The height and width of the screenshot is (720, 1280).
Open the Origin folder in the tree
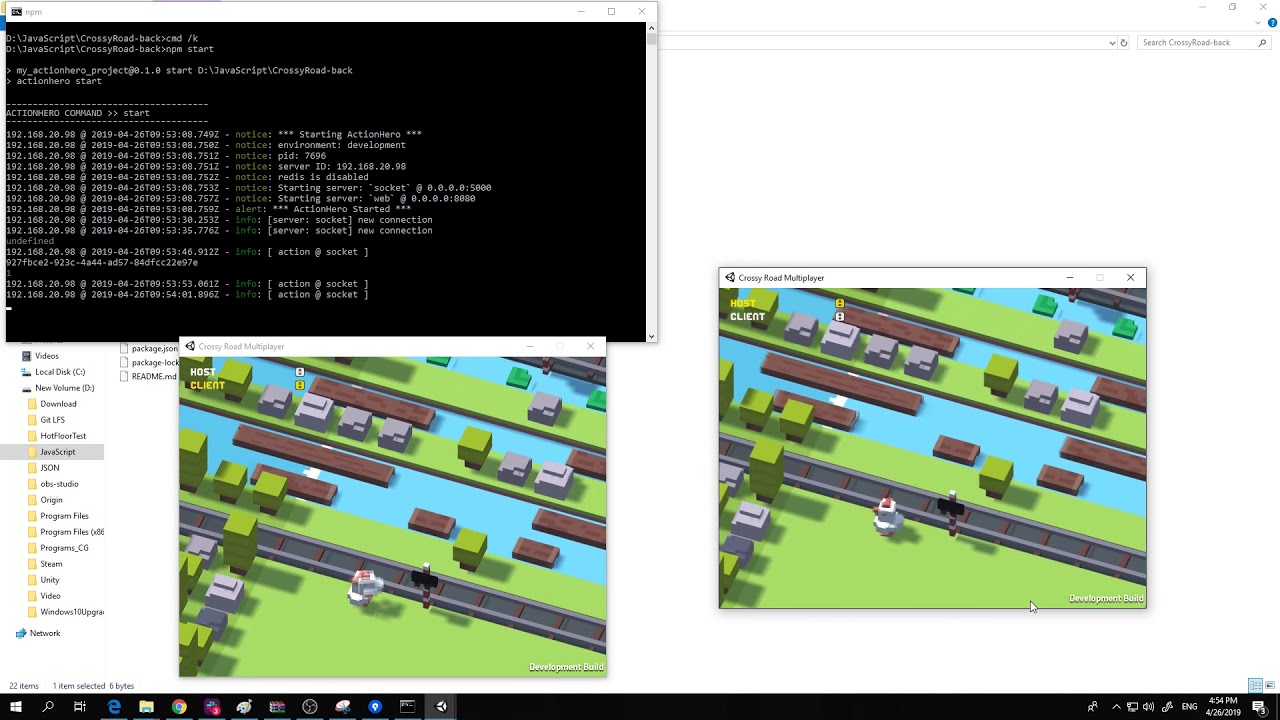click(x=51, y=500)
